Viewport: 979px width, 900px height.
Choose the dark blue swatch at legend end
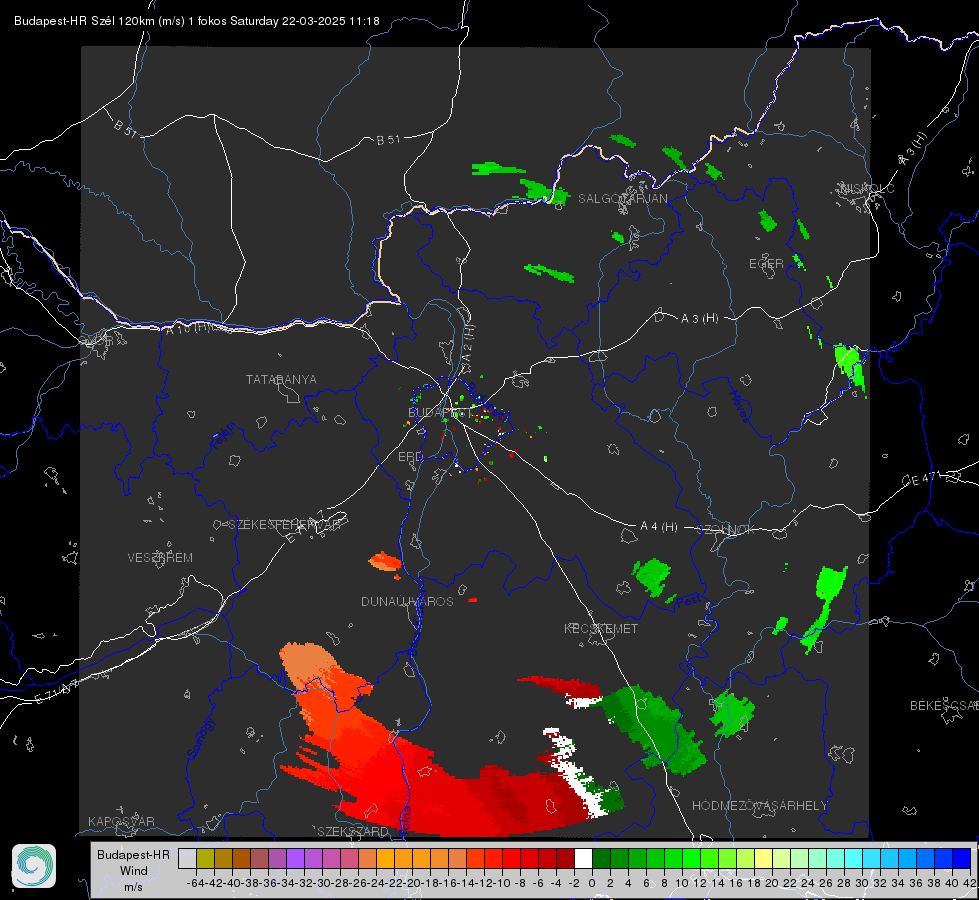pyautogui.click(x=962, y=858)
